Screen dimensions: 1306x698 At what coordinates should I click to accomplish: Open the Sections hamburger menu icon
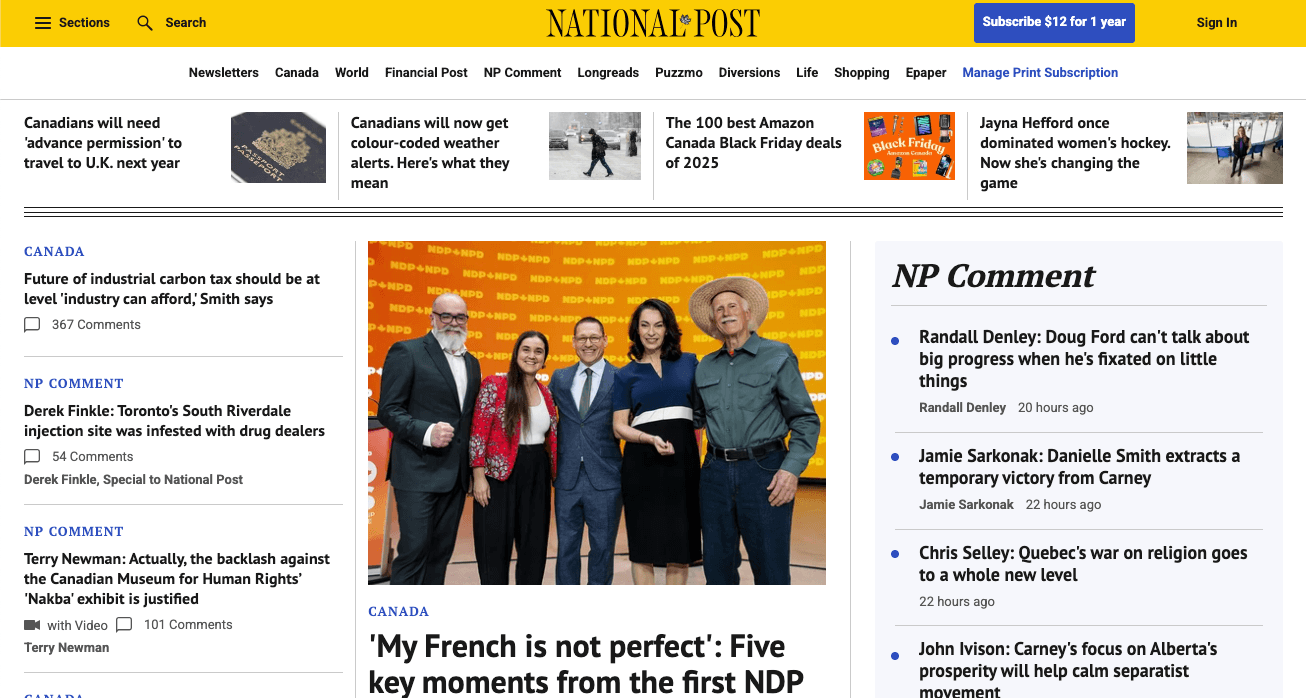[43, 23]
